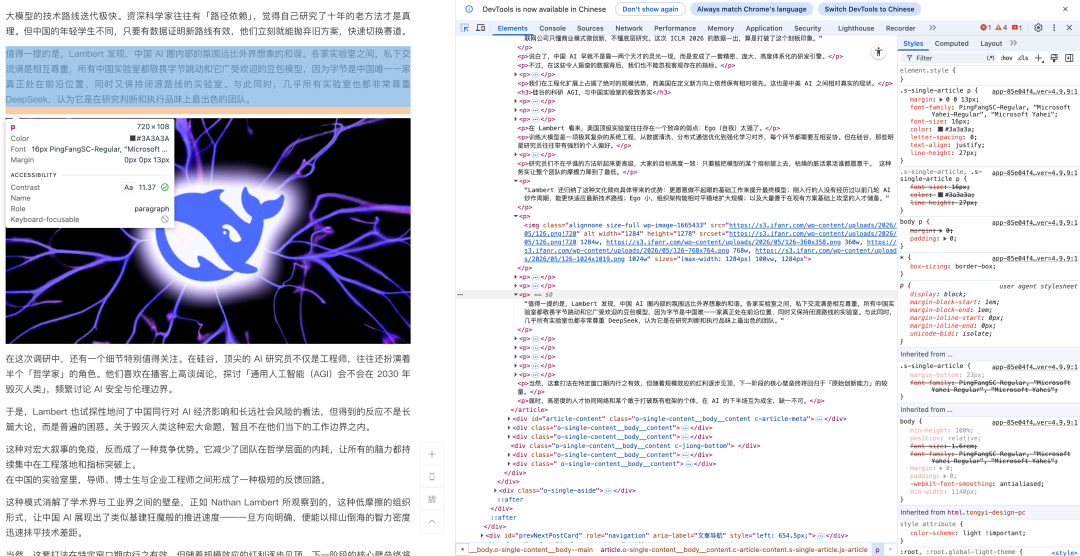This screenshot has width=1080, height=556.
Task: Open the Recorder tab
Action: [x=900, y=28]
